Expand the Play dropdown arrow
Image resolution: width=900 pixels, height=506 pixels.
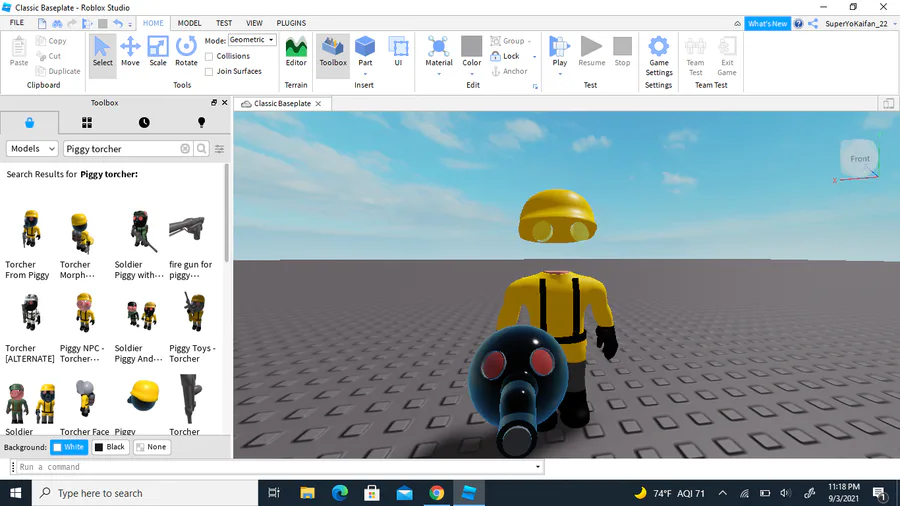pos(560,74)
